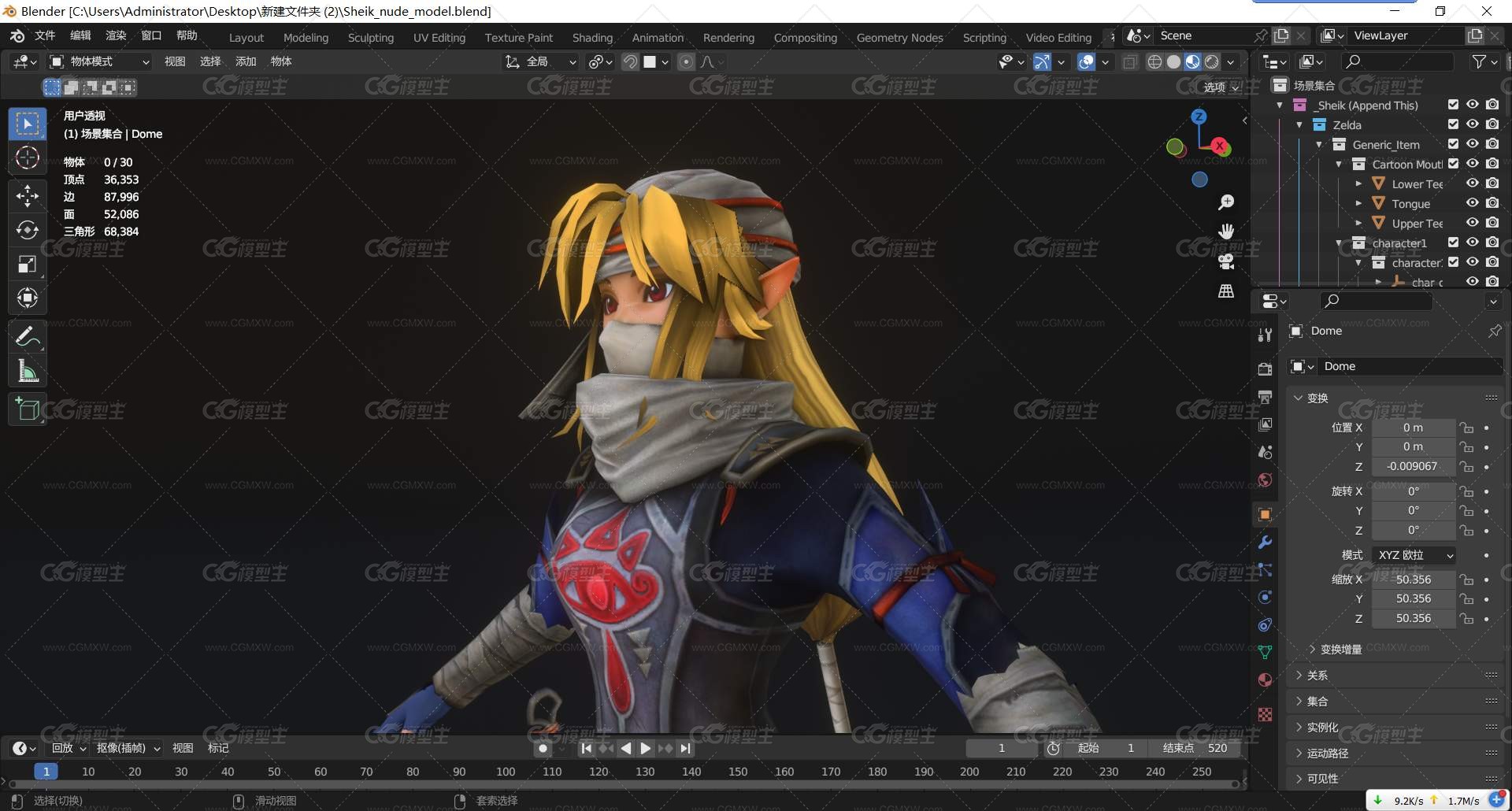Toggle viewport gizmos display

pyautogui.click(x=1042, y=61)
